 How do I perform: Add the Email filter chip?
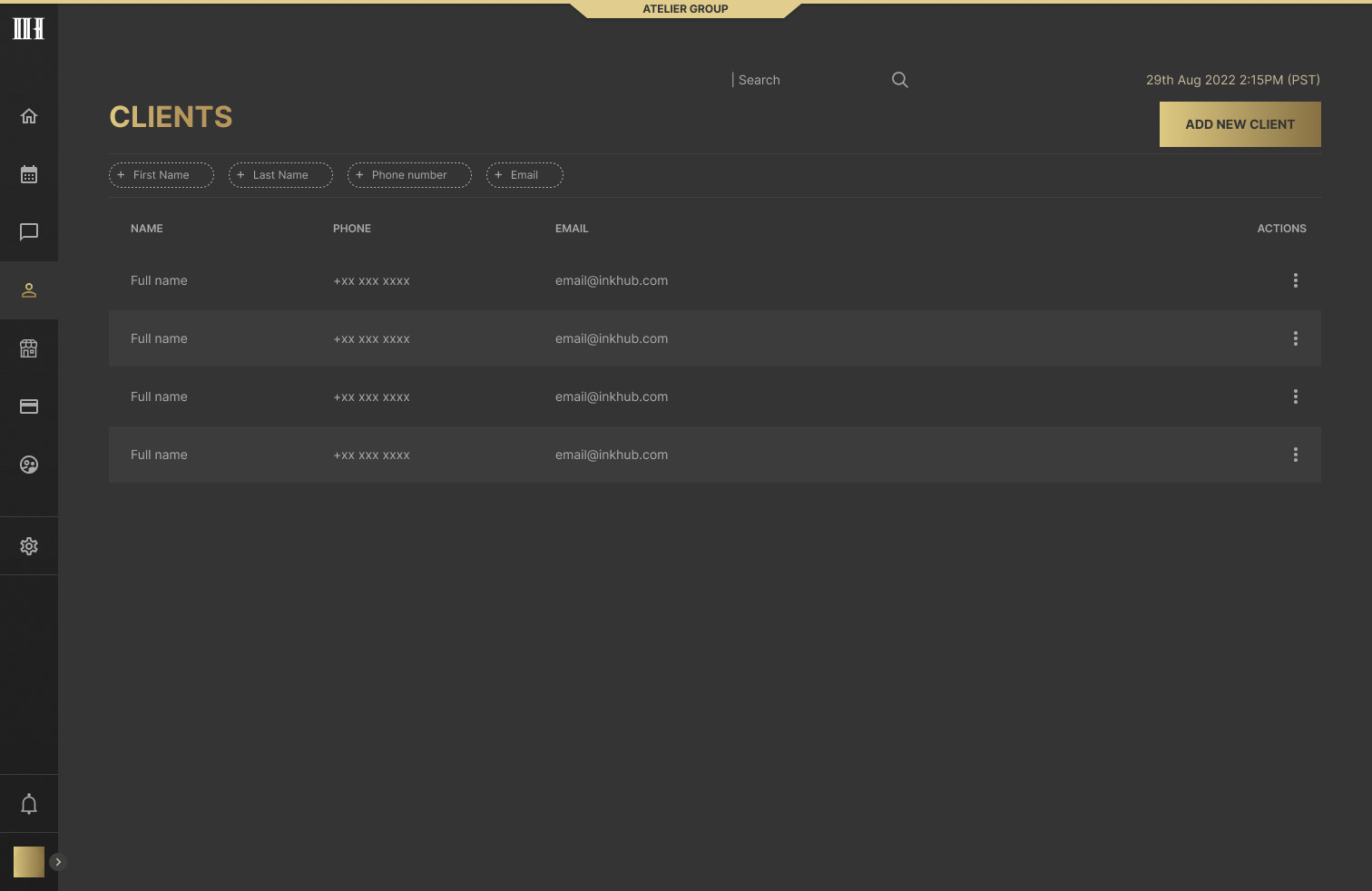point(524,175)
